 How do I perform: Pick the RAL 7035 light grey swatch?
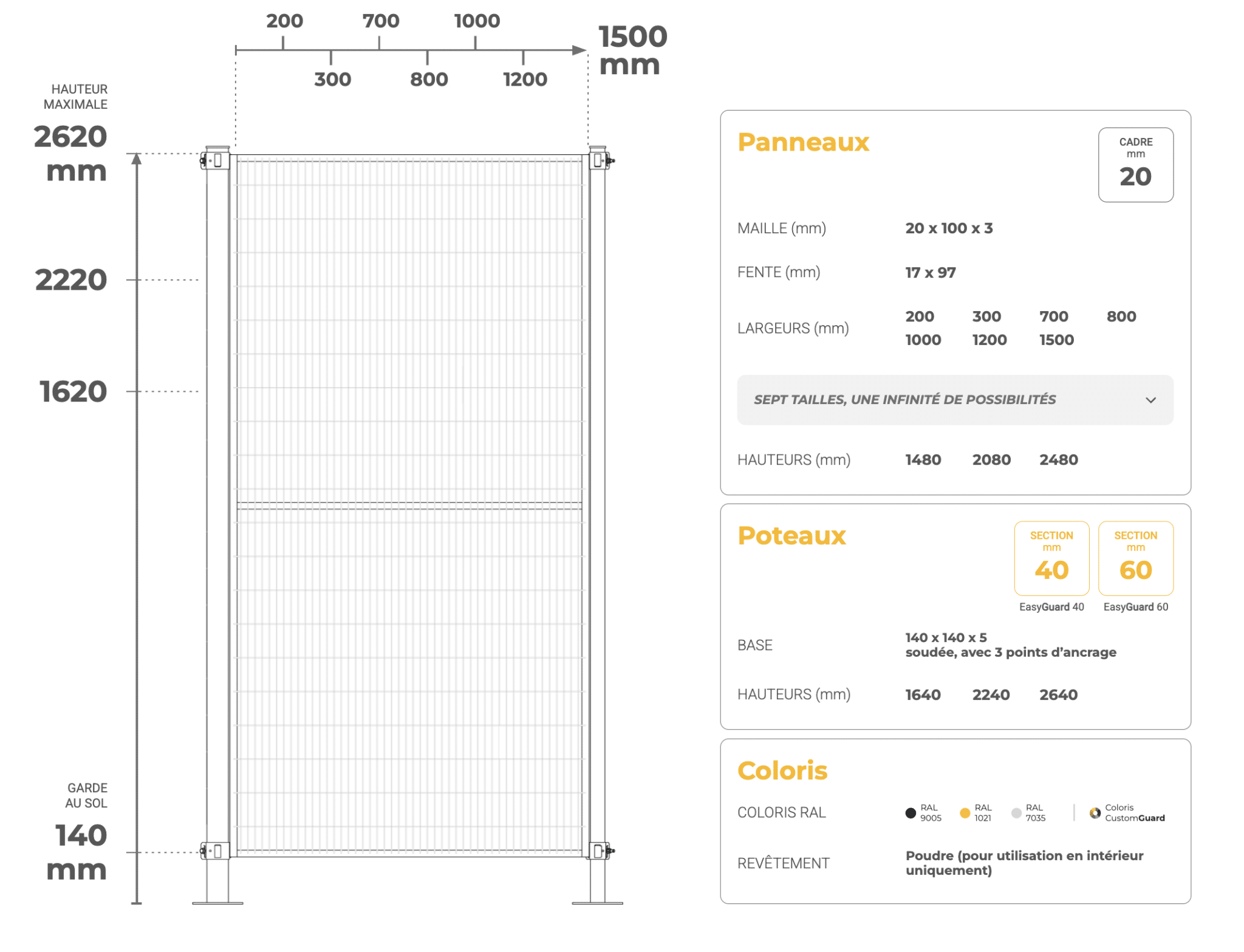[1016, 812]
